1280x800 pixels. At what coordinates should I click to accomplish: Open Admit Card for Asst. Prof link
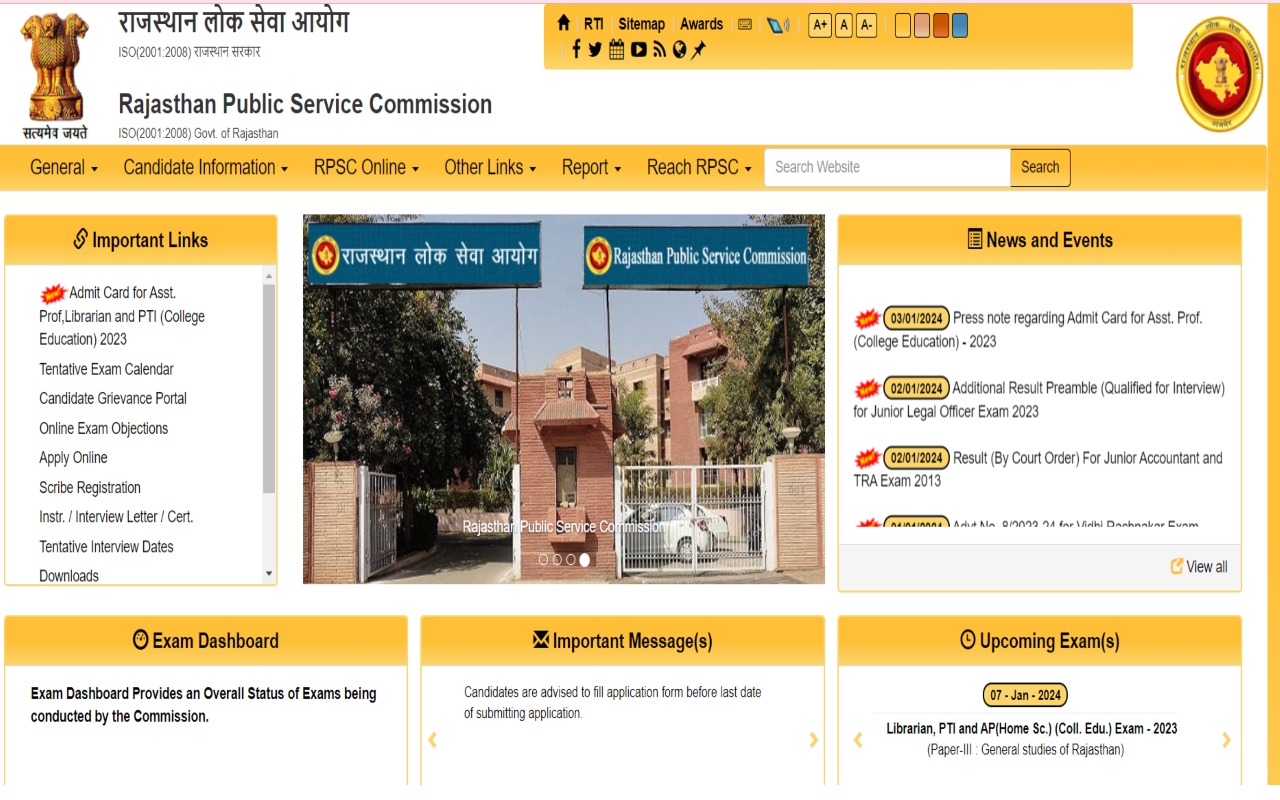[x=122, y=316]
